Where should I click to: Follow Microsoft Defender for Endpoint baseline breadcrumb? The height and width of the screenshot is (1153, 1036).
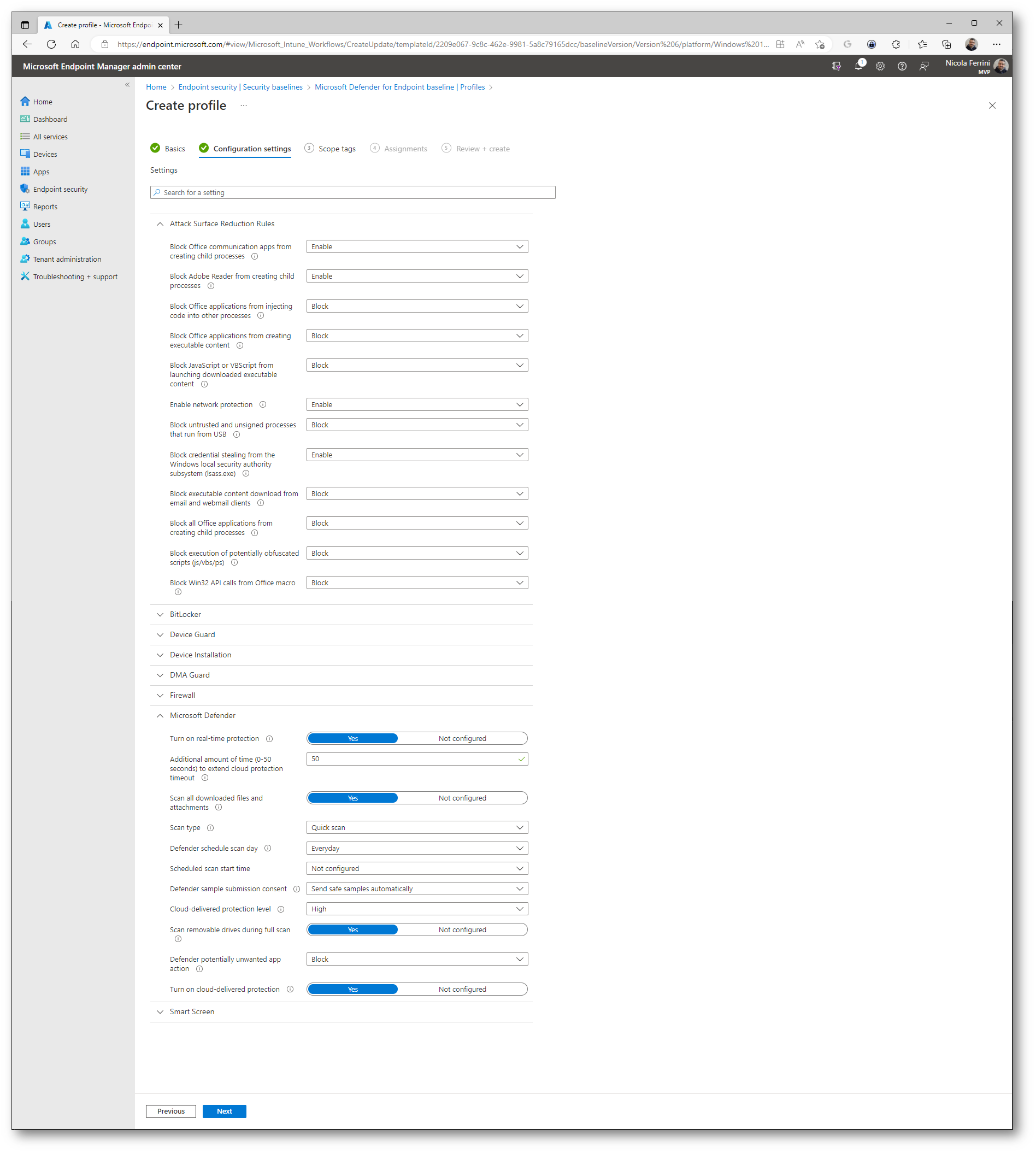pos(400,87)
